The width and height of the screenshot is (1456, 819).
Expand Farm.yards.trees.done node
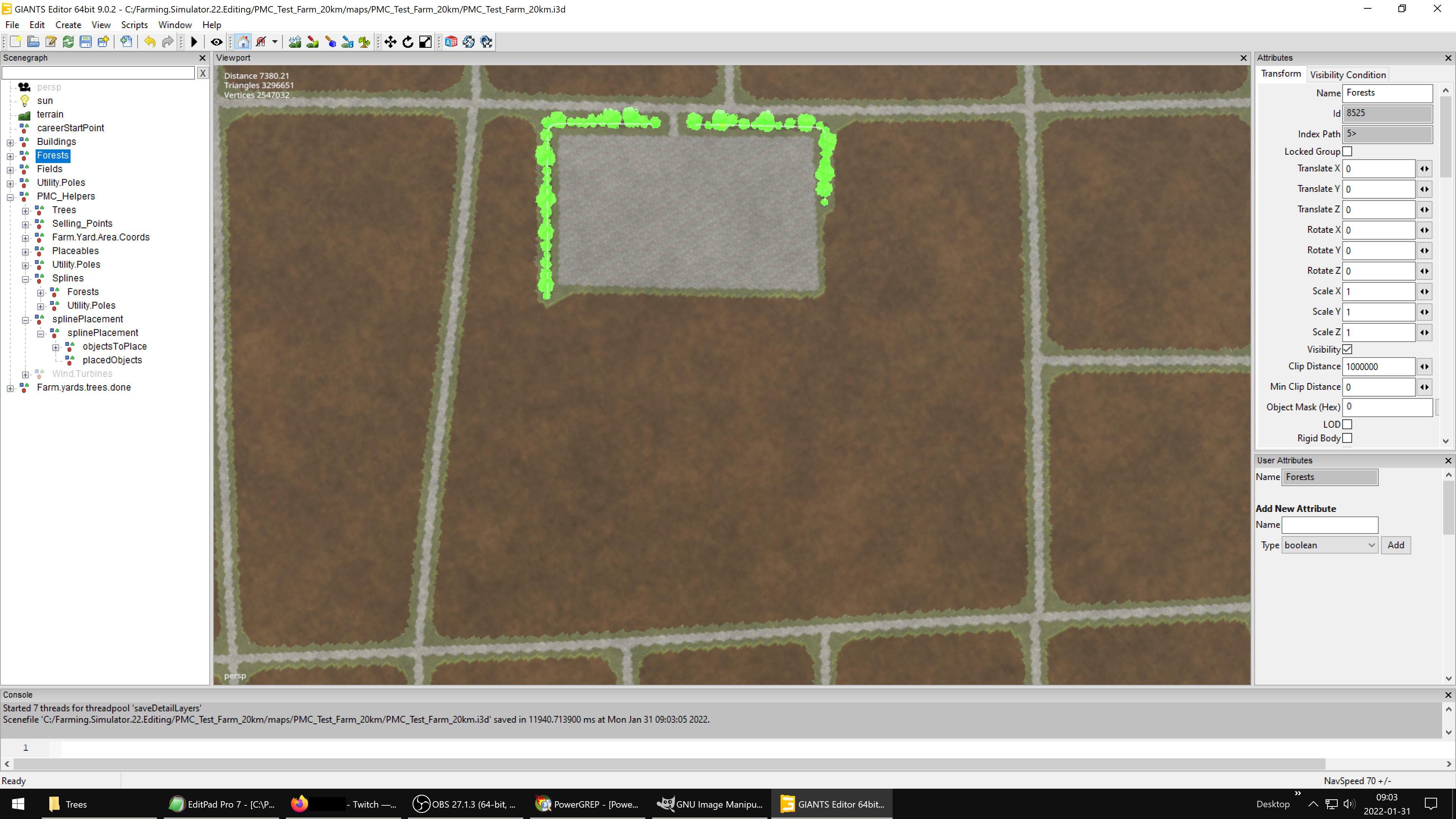[10, 388]
